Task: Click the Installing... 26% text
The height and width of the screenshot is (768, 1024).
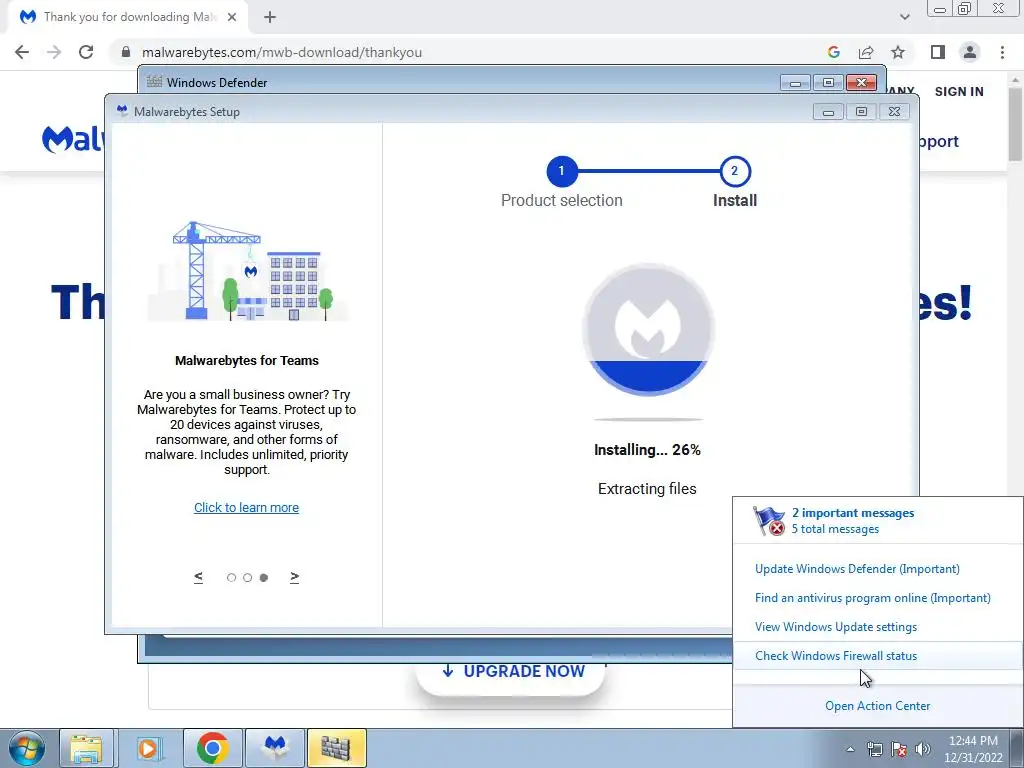Action: click(647, 450)
